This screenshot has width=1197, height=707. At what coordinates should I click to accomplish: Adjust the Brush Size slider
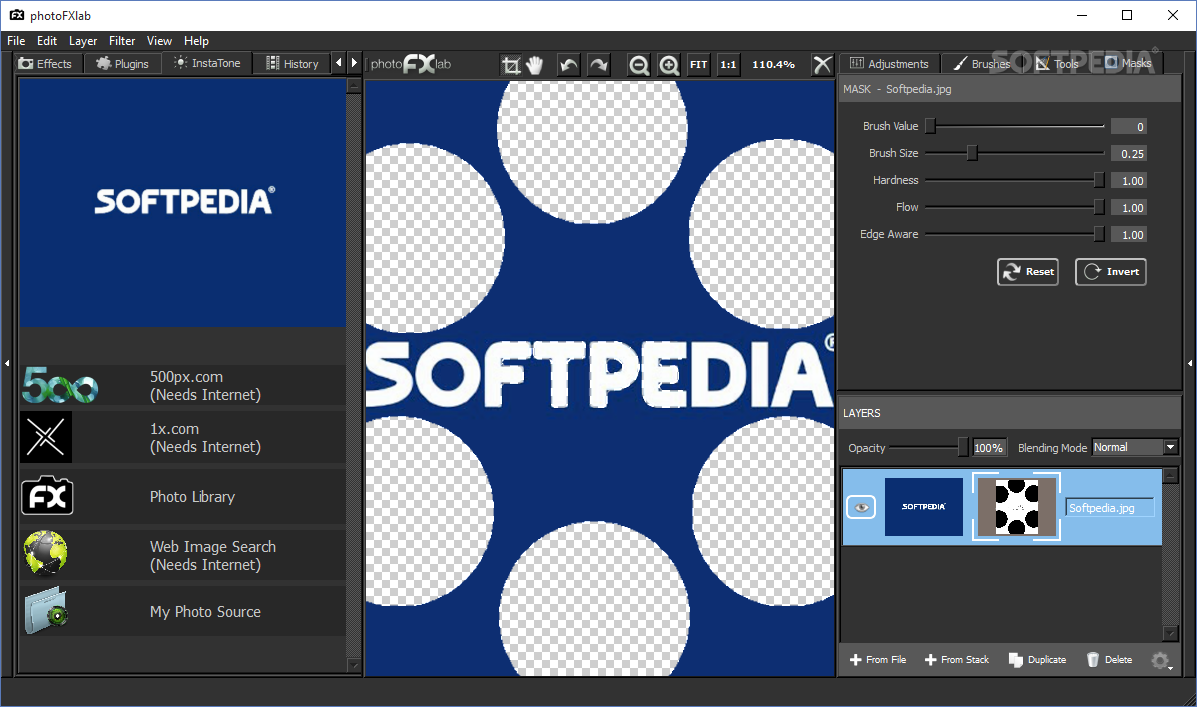tap(1015, 153)
